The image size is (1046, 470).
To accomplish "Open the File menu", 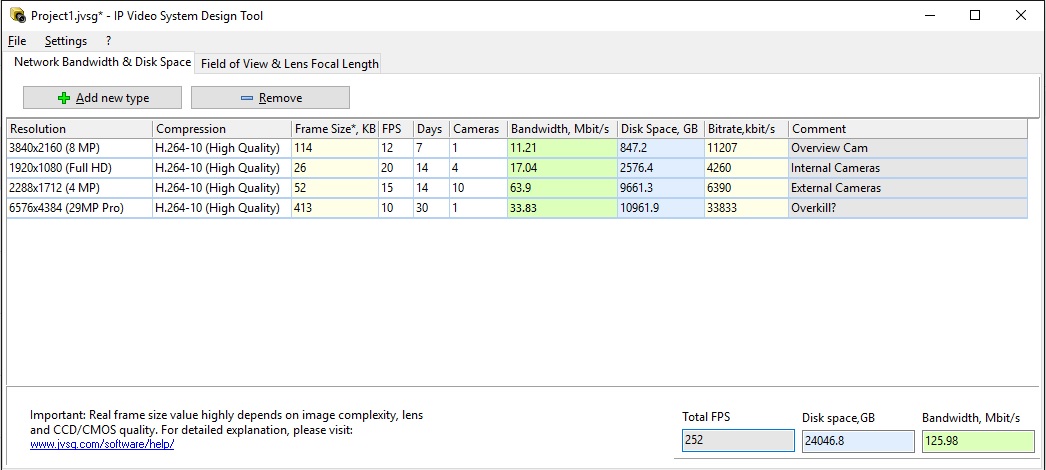I will click(17, 41).
